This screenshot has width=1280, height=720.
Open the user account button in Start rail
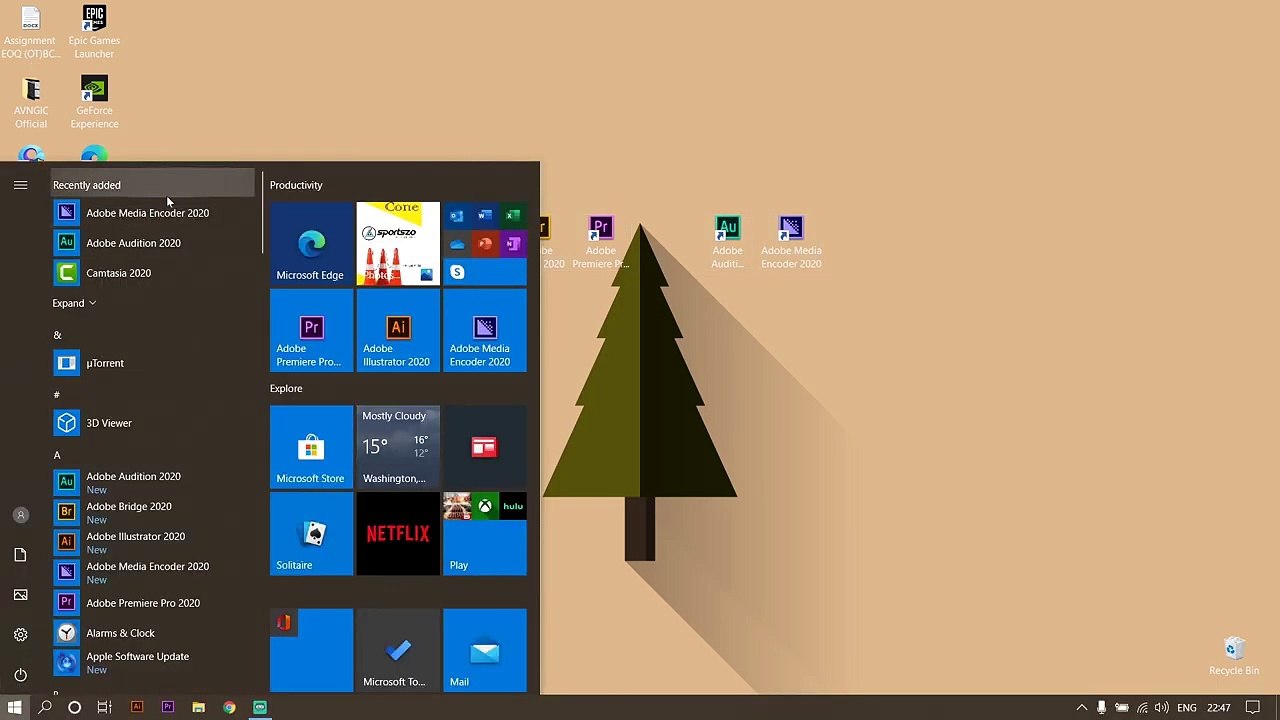point(20,515)
